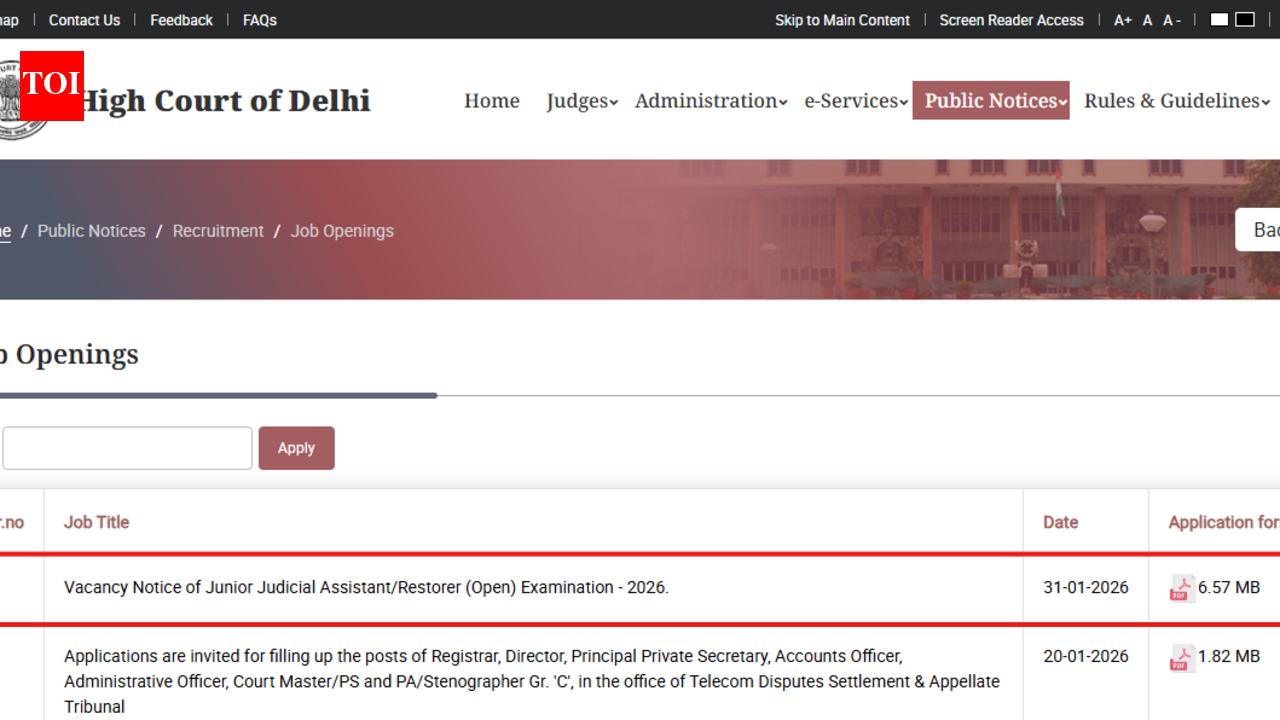
Task: Go to Recruitment via the breadcrumb
Action: (x=218, y=230)
